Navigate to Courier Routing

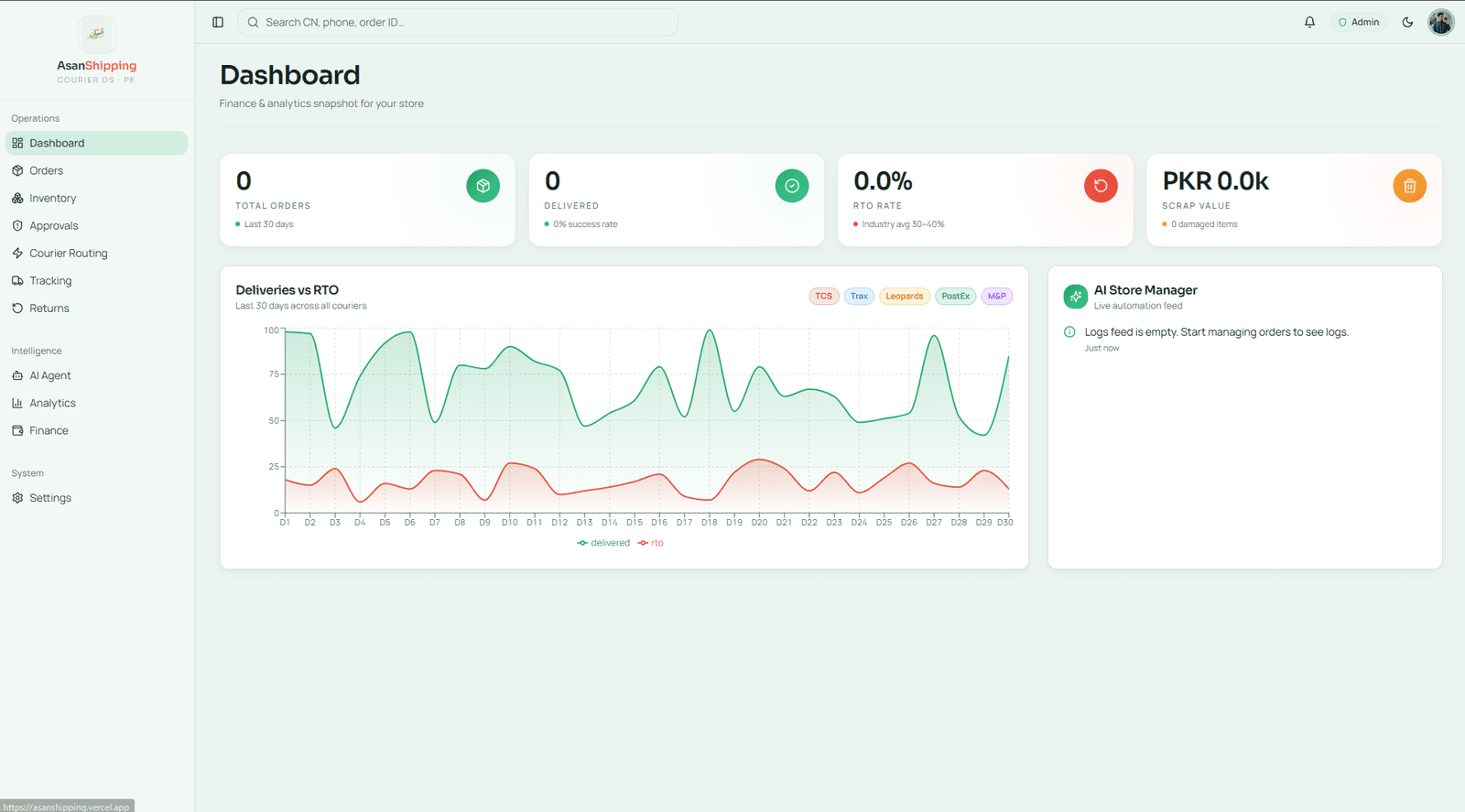click(x=97, y=253)
